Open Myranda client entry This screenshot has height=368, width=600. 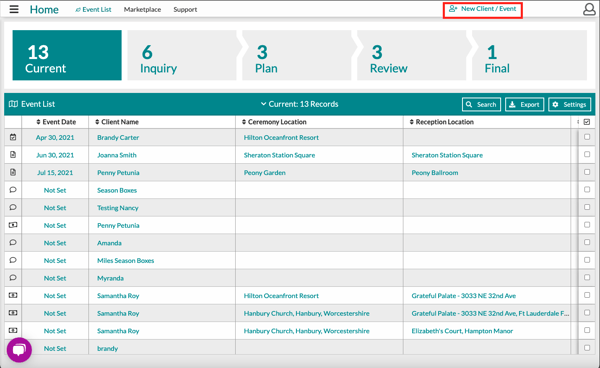[x=110, y=278]
